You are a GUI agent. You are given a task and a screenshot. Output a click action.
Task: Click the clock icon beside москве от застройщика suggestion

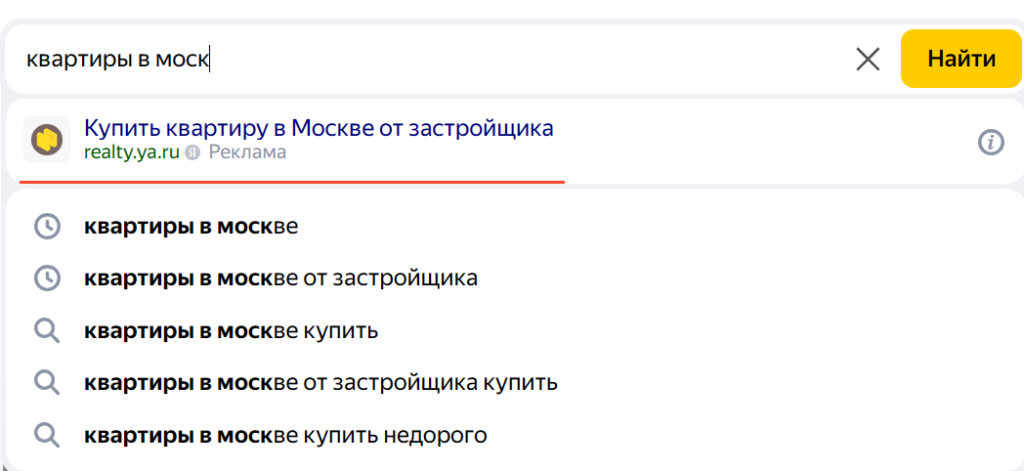[x=47, y=279]
